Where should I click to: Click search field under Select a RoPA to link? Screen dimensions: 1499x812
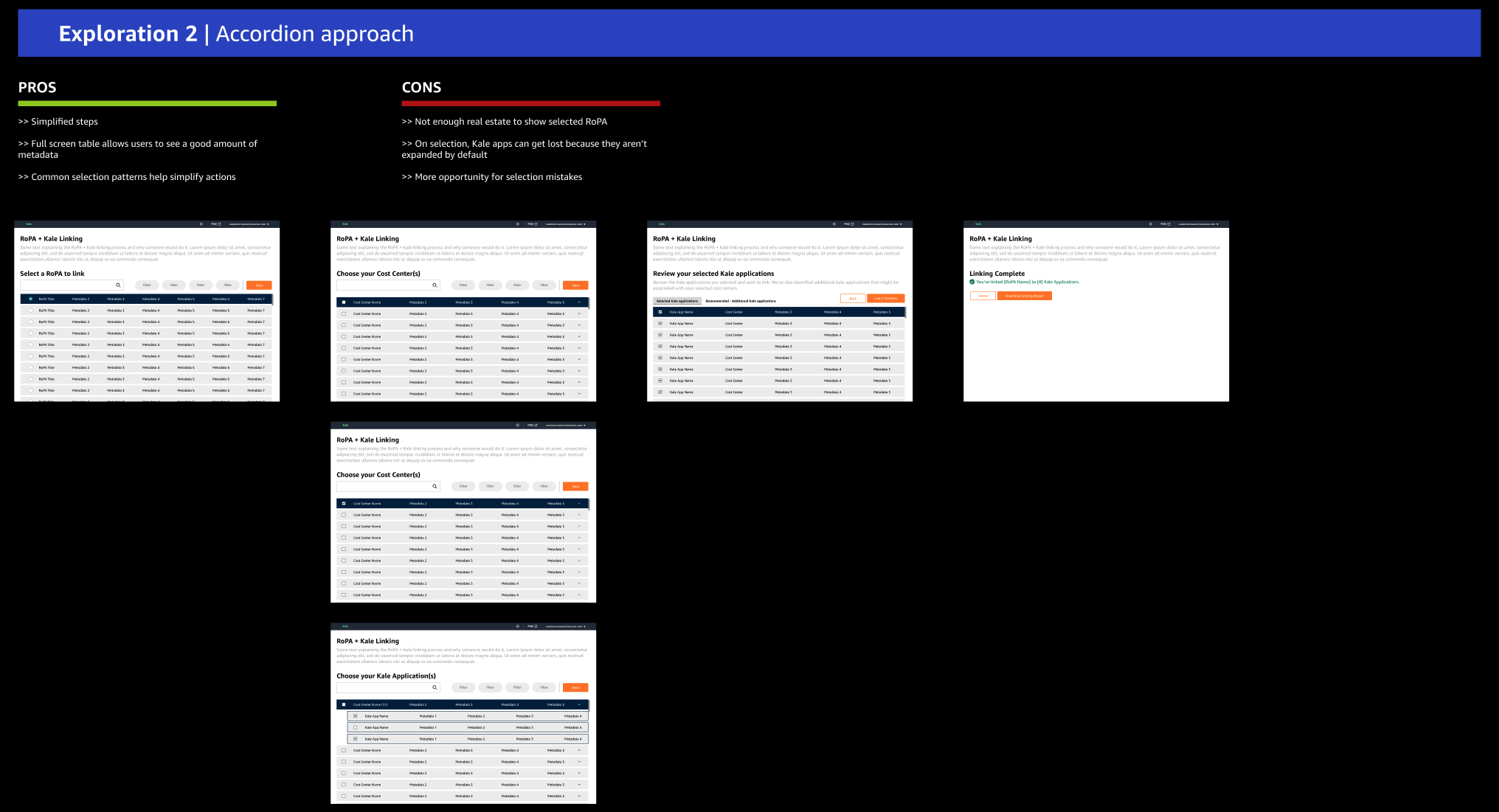point(66,285)
